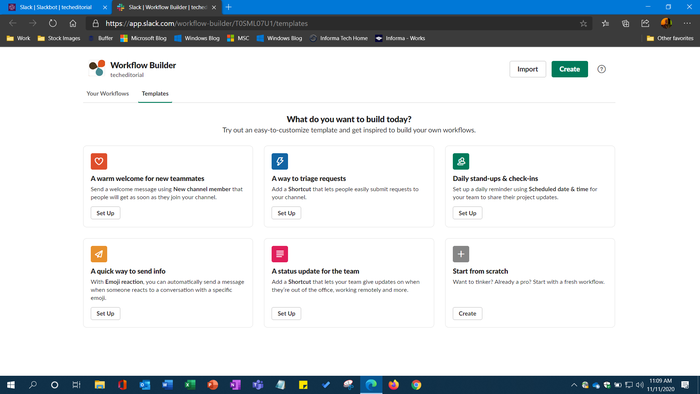Viewport: 700px width, 394px height.
Task: Open OneNote from the taskbar
Action: coord(235,385)
